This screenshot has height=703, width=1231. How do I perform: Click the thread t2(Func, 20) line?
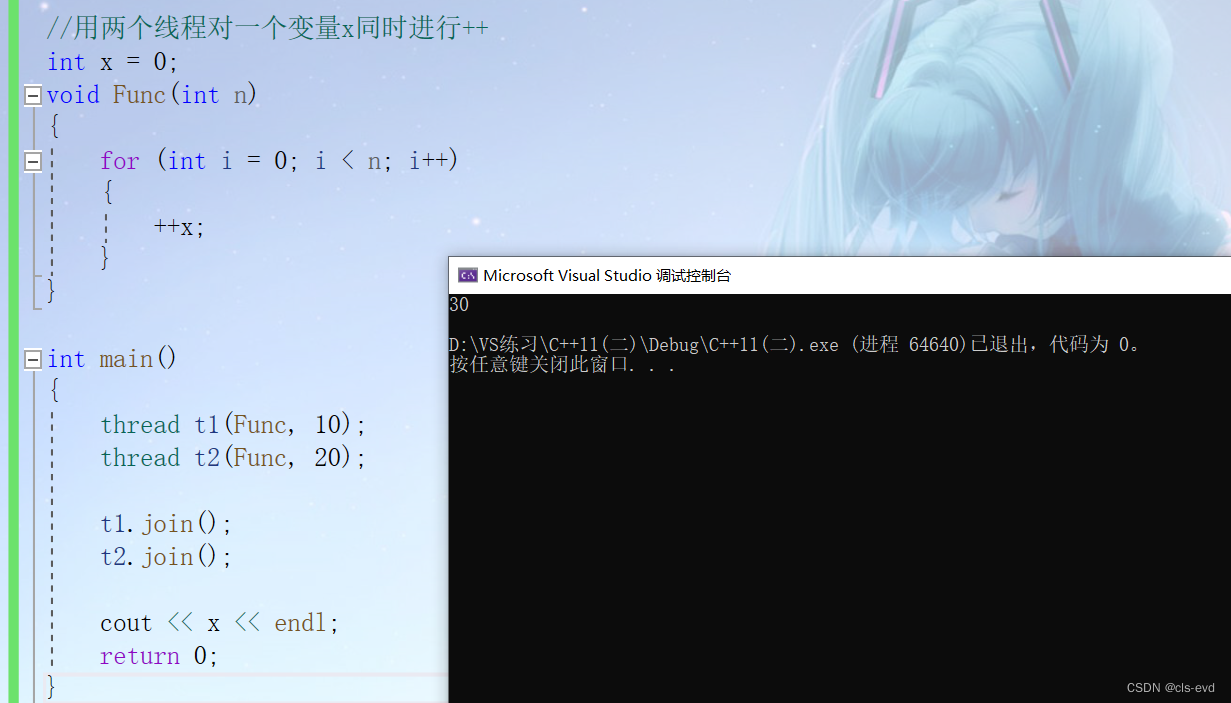tap(234, 458)
